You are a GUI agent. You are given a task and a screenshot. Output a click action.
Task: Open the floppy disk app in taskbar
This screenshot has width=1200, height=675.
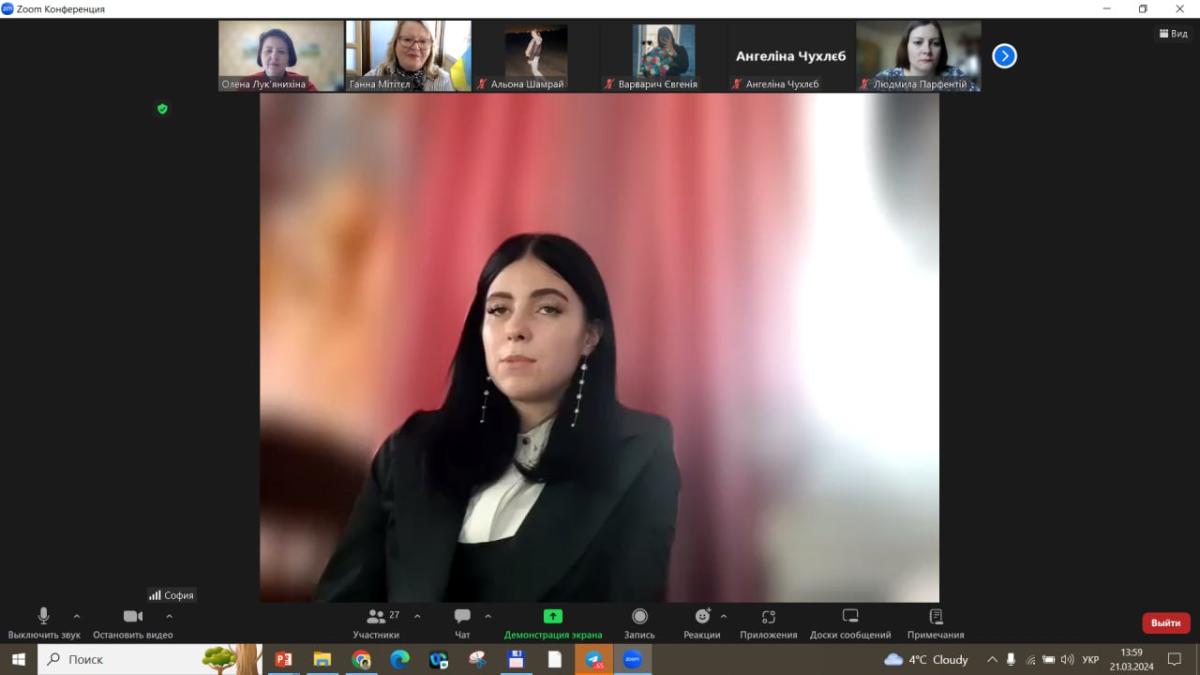516,659
